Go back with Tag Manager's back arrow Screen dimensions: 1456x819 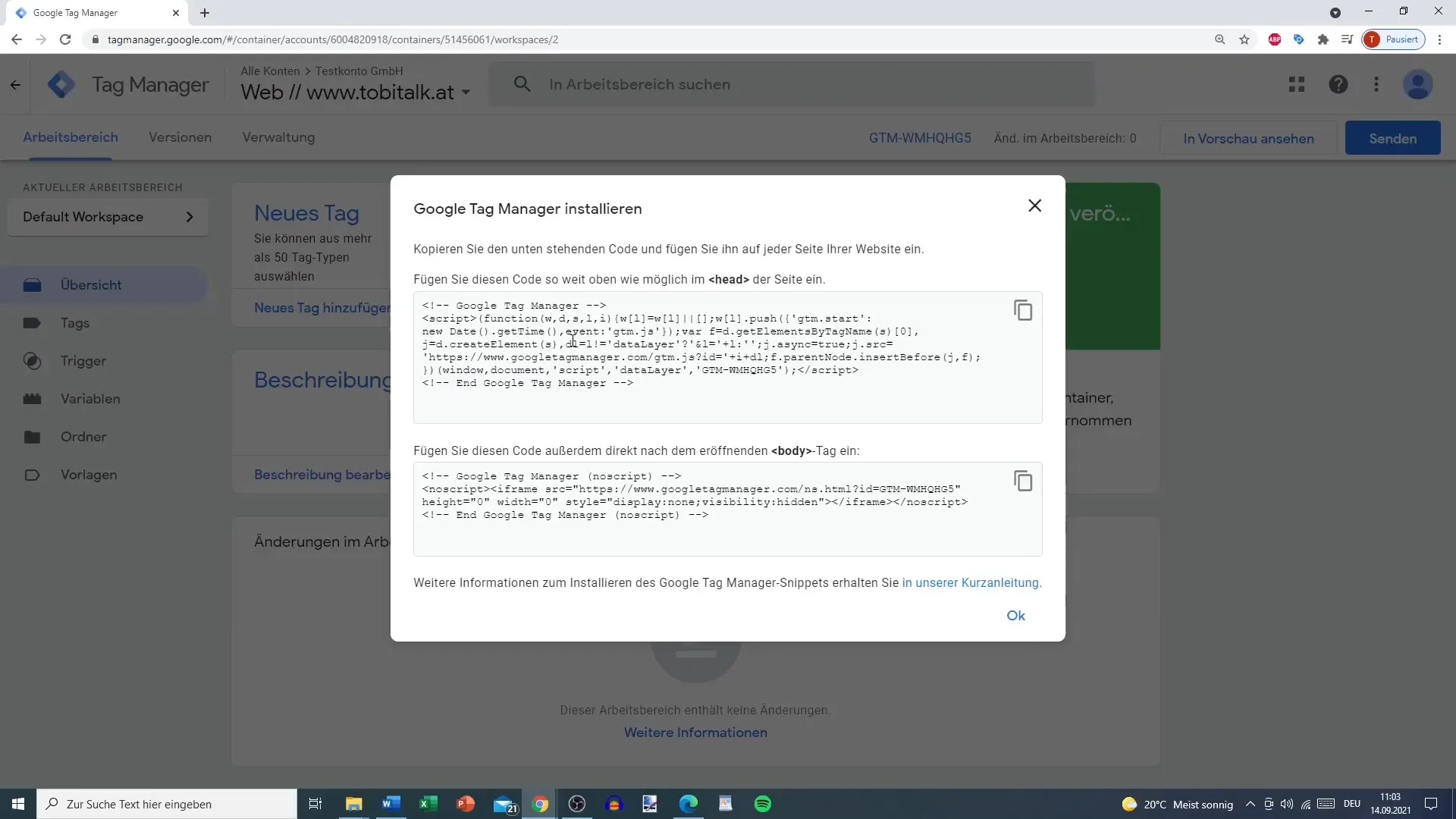pyautogui.click(x=15, y=85)
